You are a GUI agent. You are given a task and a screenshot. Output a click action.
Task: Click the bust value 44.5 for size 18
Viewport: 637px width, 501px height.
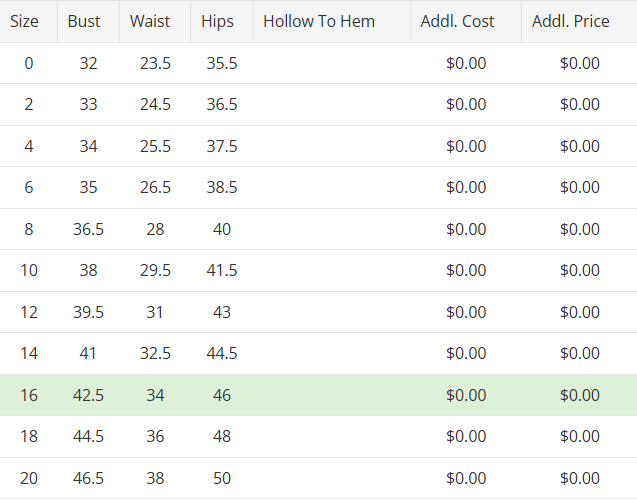pyautogui.click(x=89, y=436)
